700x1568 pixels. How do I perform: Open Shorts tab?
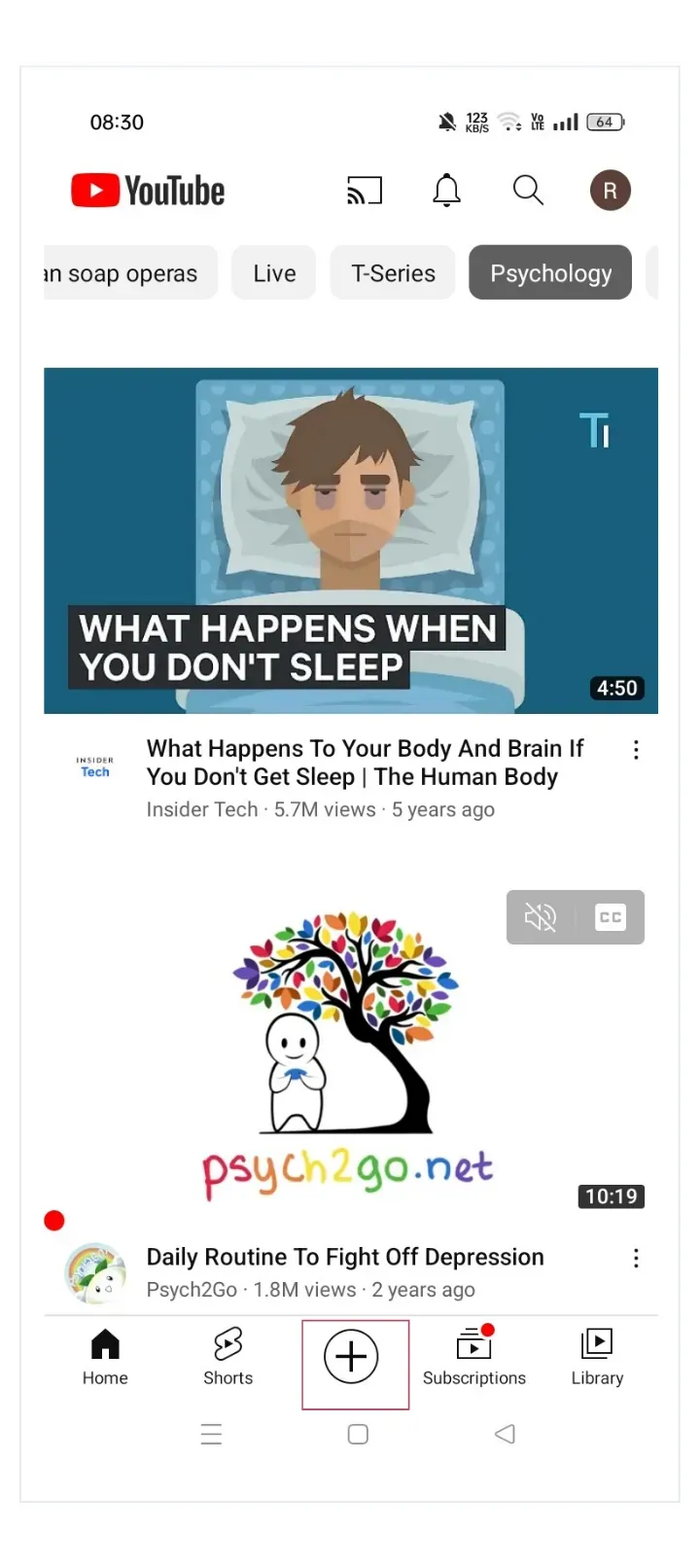(228, 1357)
